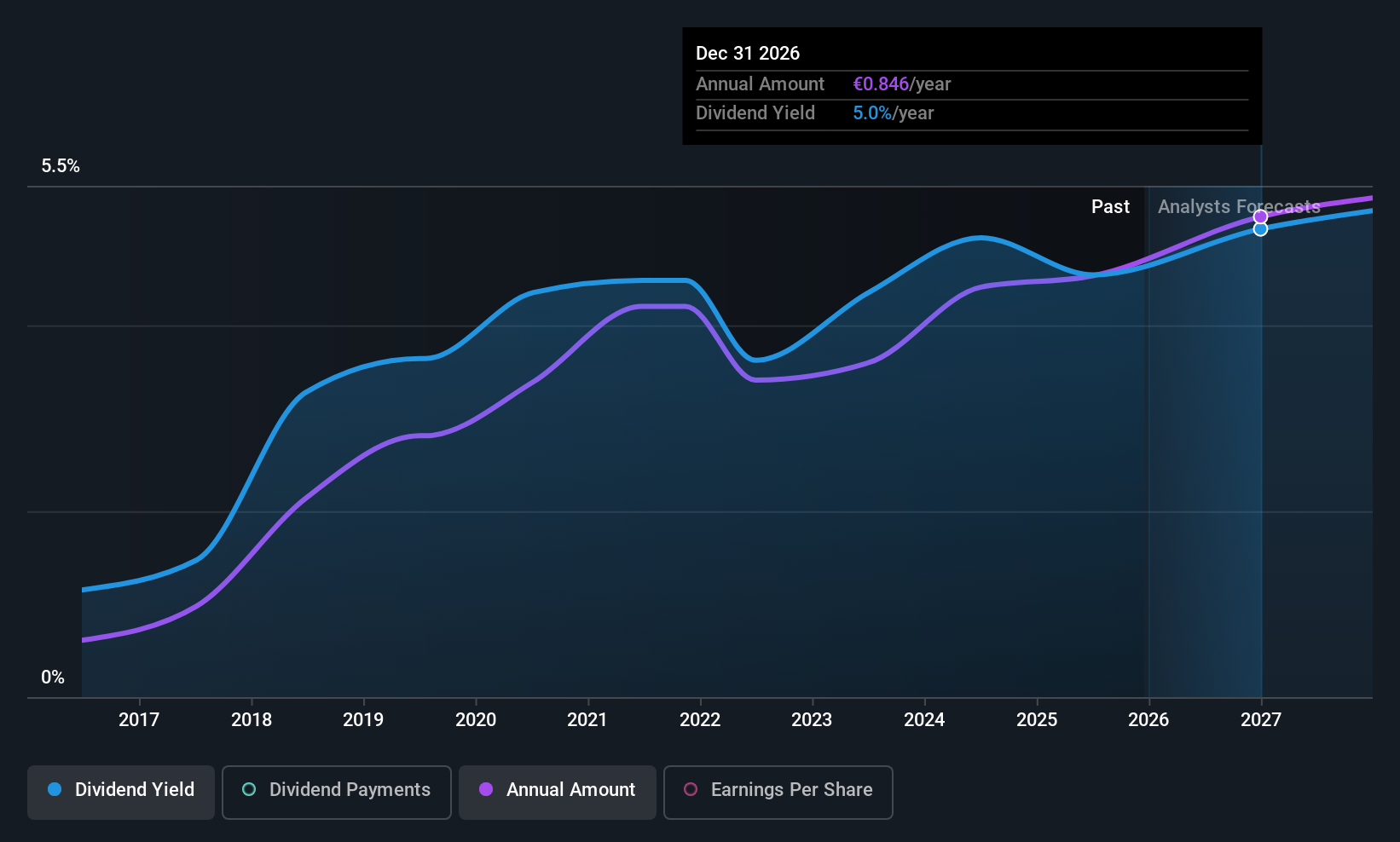Click the 2027 x-axis year label
This screenshot has height=842, width=1400.
tap(1261, 720)
